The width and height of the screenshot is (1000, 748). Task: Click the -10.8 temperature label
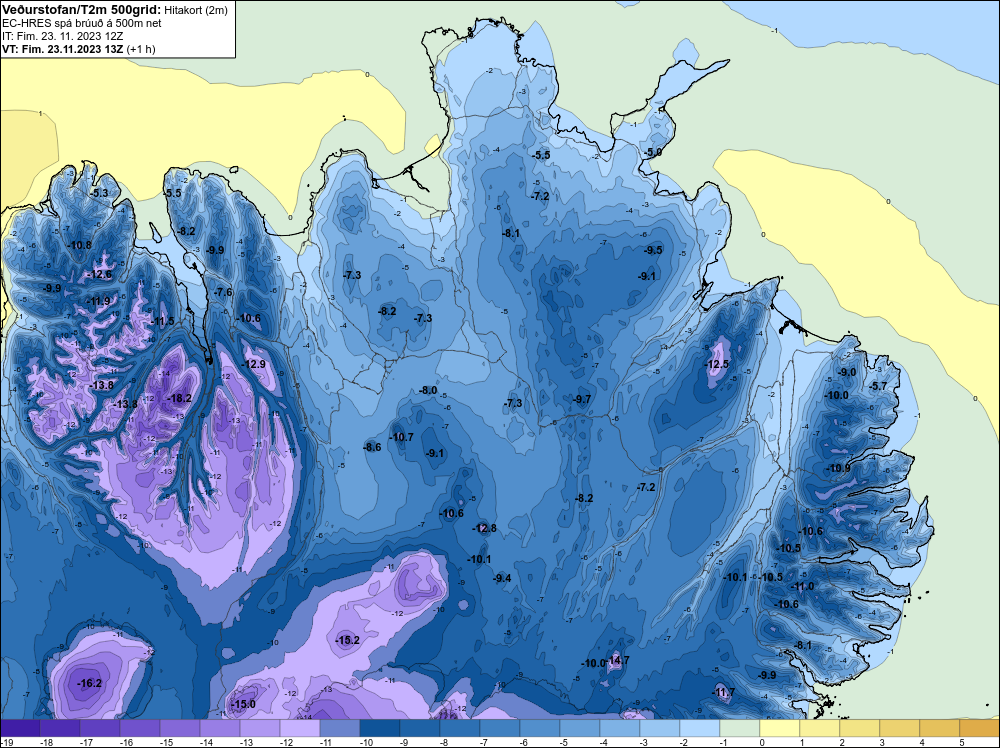click(x=79, y=245)
